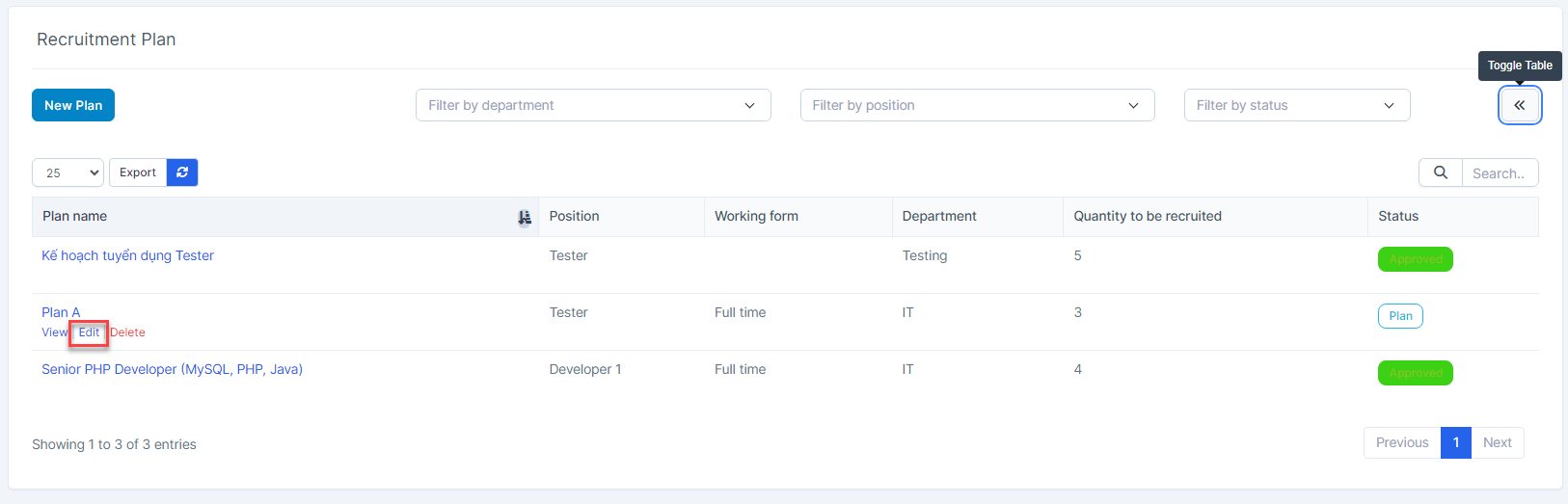The width and height of the screenshot is (1568, 504).
Task: Open the Plan A link
Action: pos(61,312)
